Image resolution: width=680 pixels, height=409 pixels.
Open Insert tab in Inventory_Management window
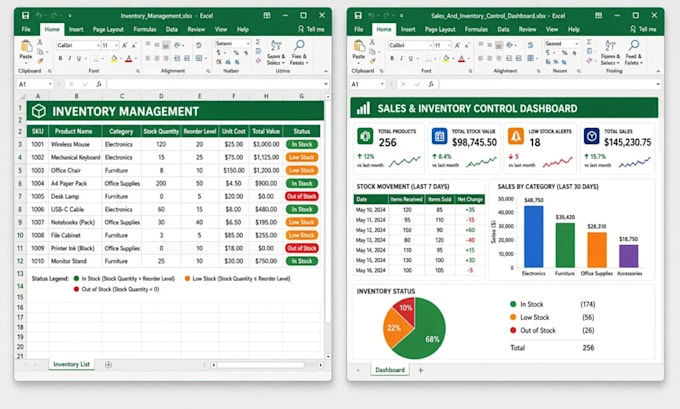click(76, 29)
